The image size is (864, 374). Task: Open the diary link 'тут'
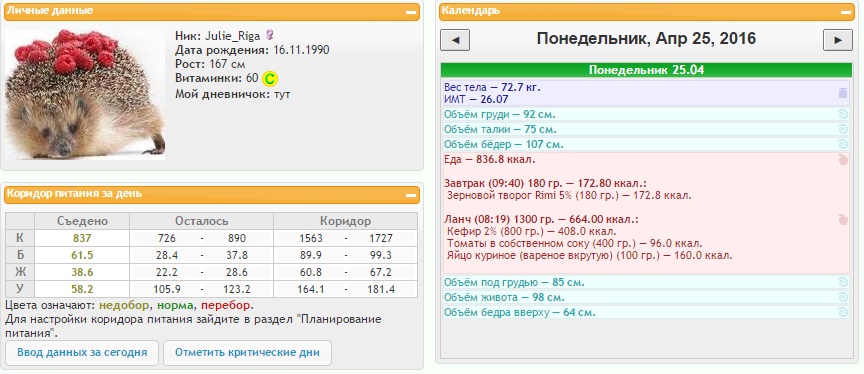[x=282, y=94]
